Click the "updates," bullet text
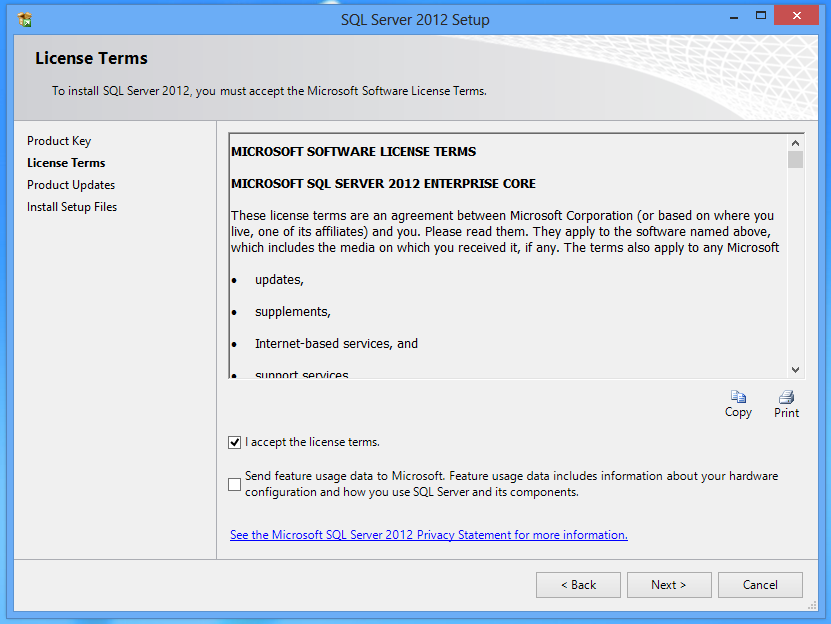 (279, 280)
